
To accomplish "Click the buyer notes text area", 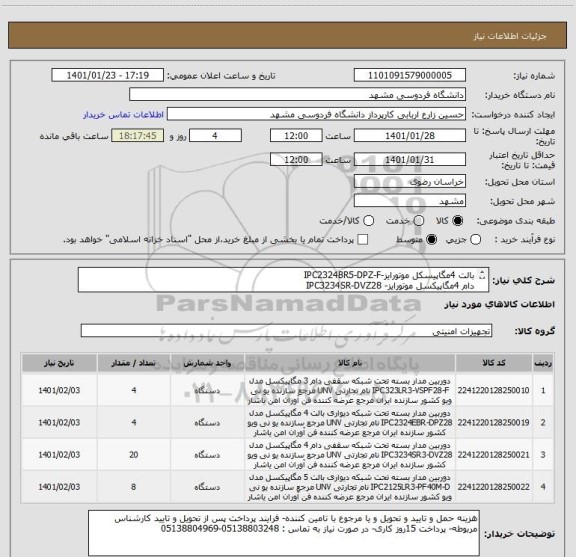I will 284,533.
